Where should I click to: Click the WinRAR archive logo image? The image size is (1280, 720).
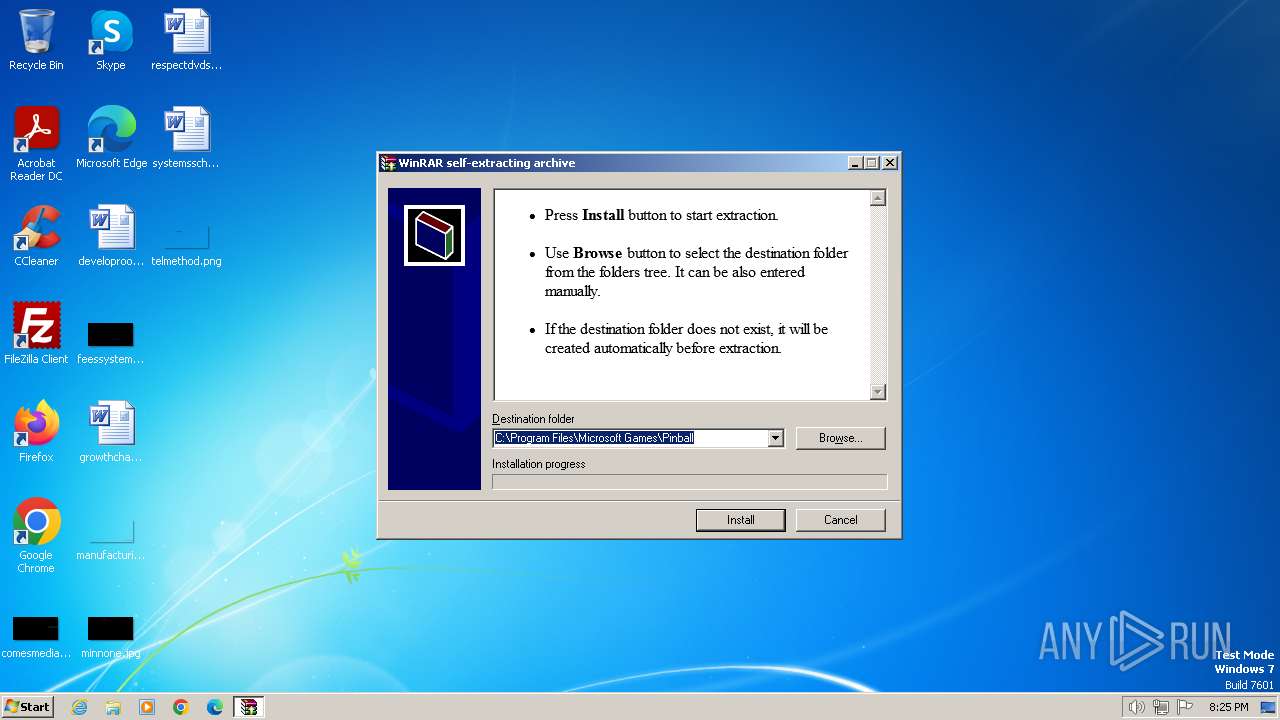coord(434,236)
